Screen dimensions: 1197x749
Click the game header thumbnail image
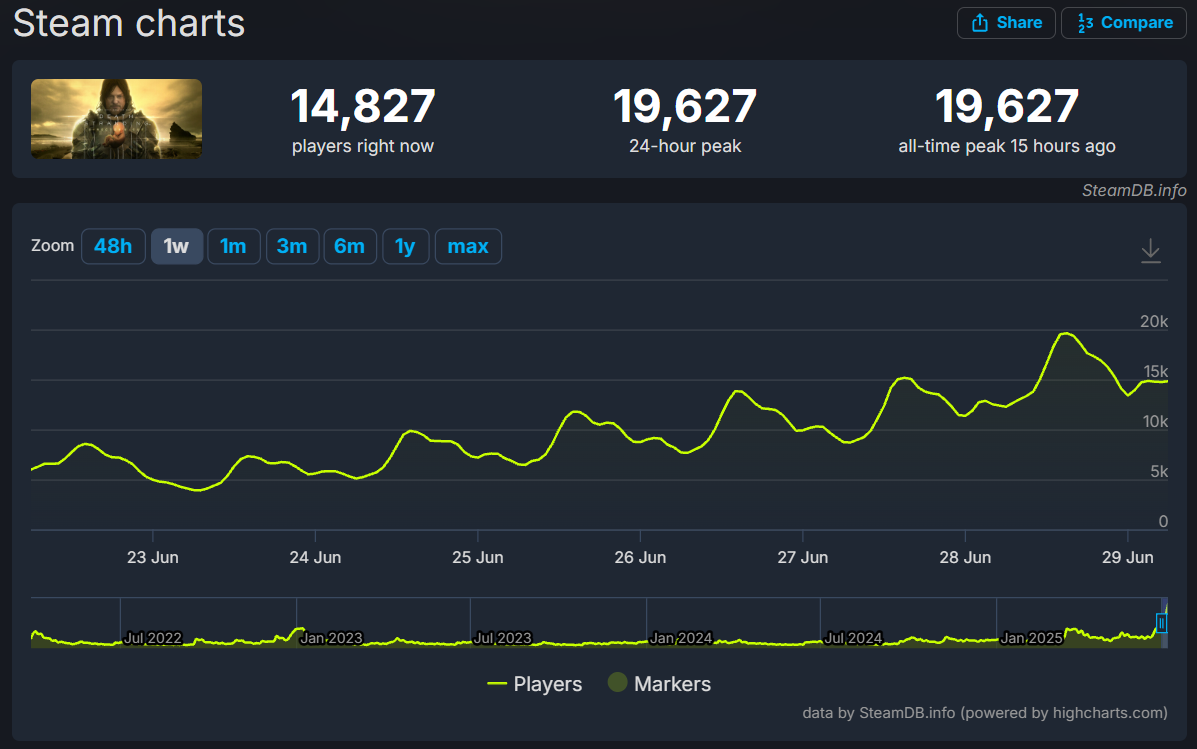point(117,119)
